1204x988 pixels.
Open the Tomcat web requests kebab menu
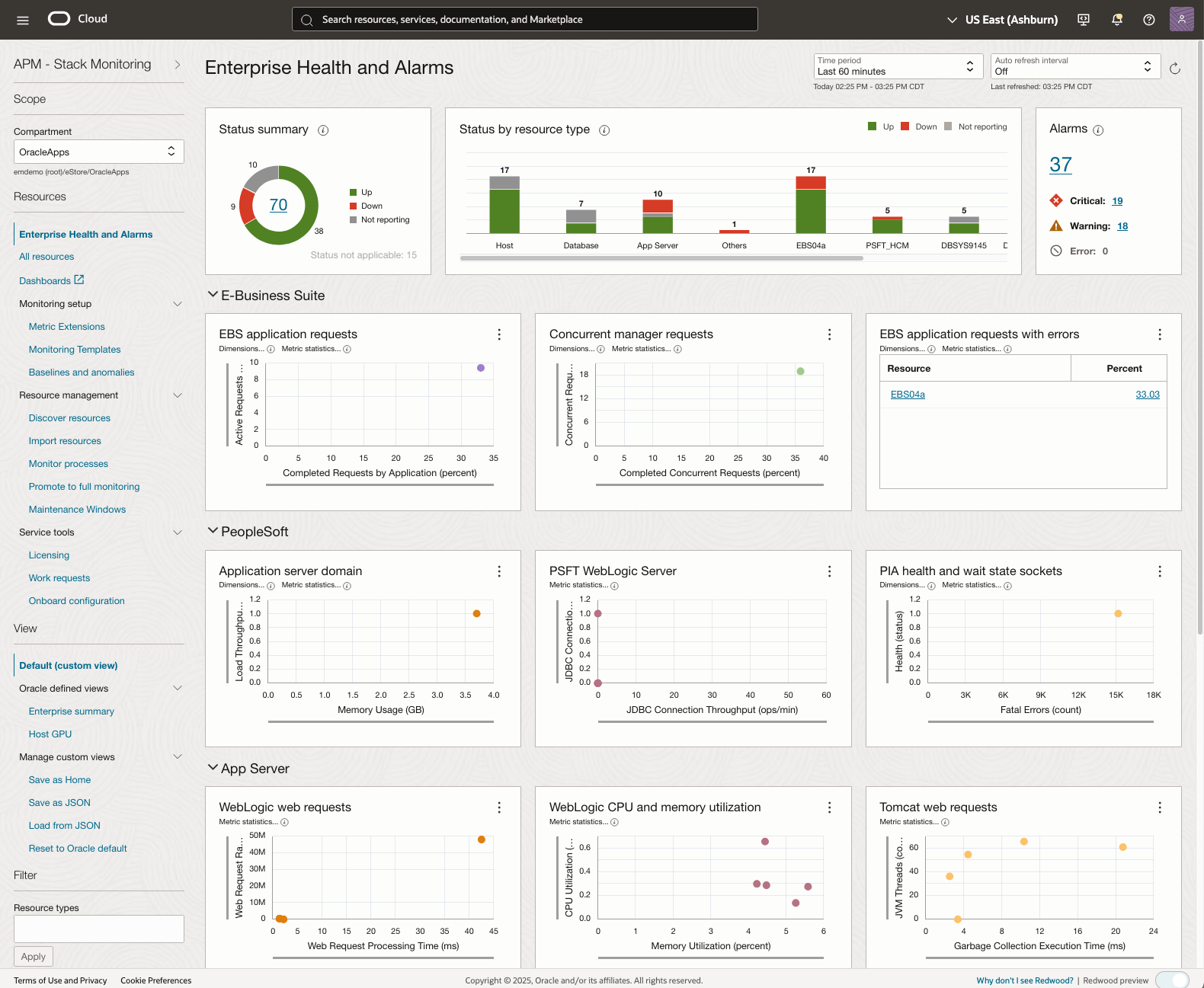click(1159, 807)
